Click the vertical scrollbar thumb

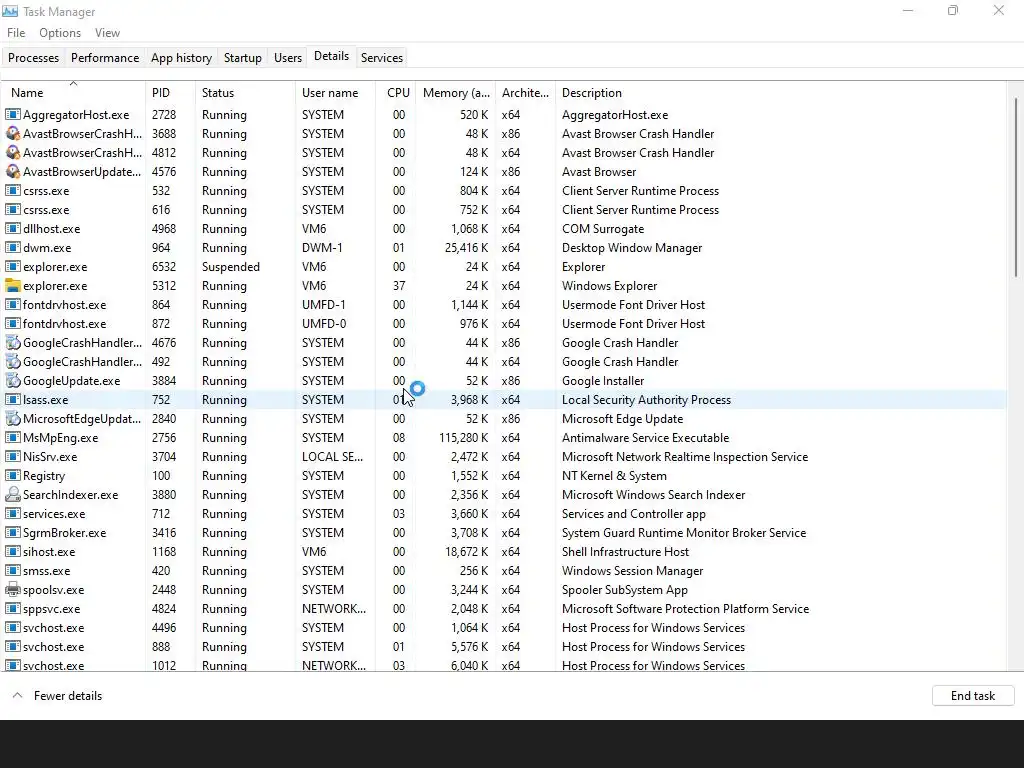1016,187
